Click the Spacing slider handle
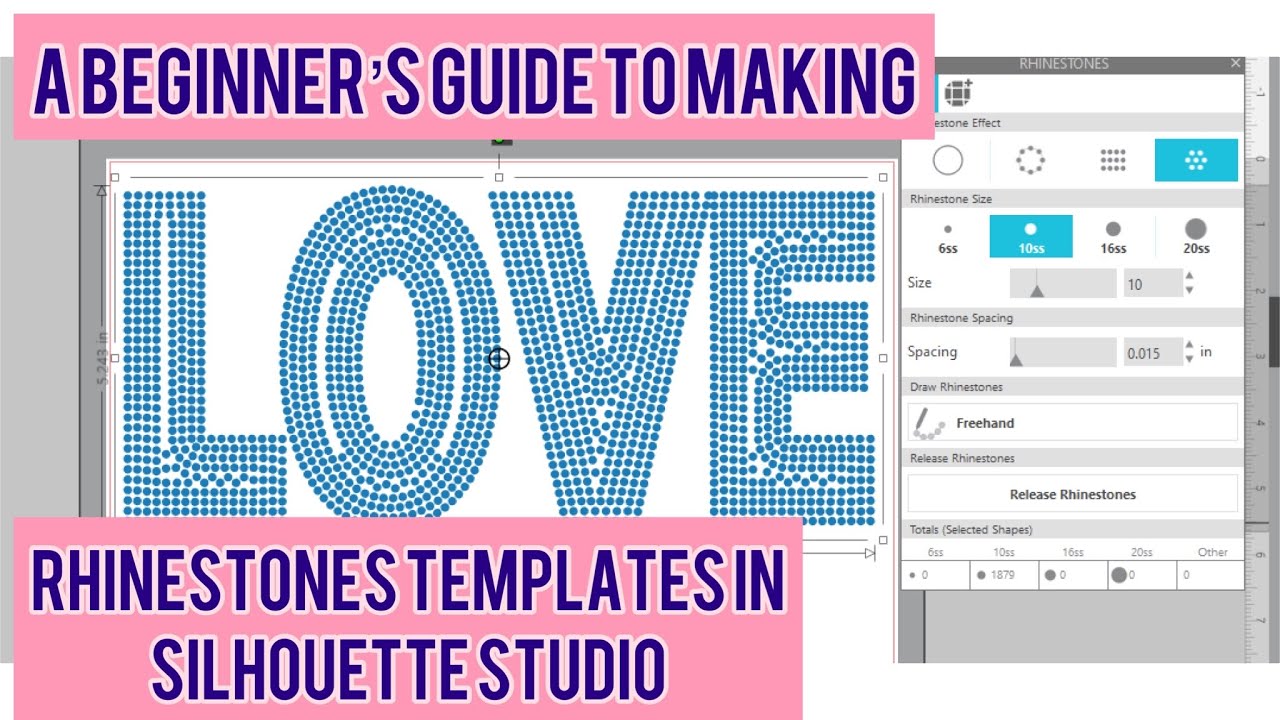The image size is (1280, 720). click(x=1016, y=358)
